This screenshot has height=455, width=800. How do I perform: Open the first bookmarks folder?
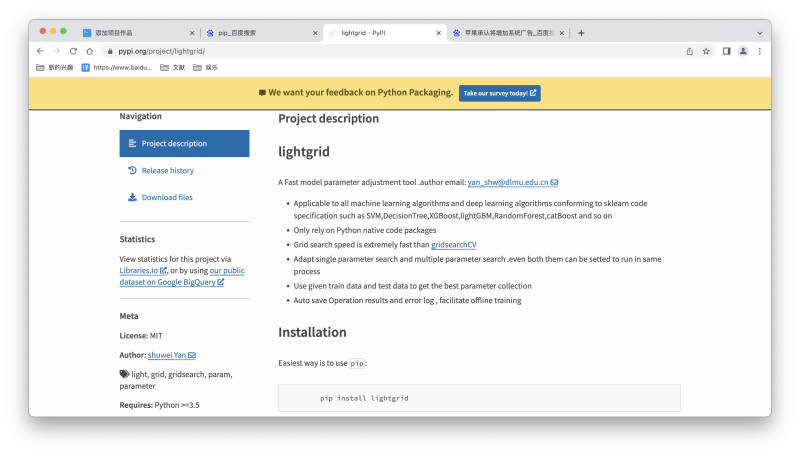[x=55, y=67]
